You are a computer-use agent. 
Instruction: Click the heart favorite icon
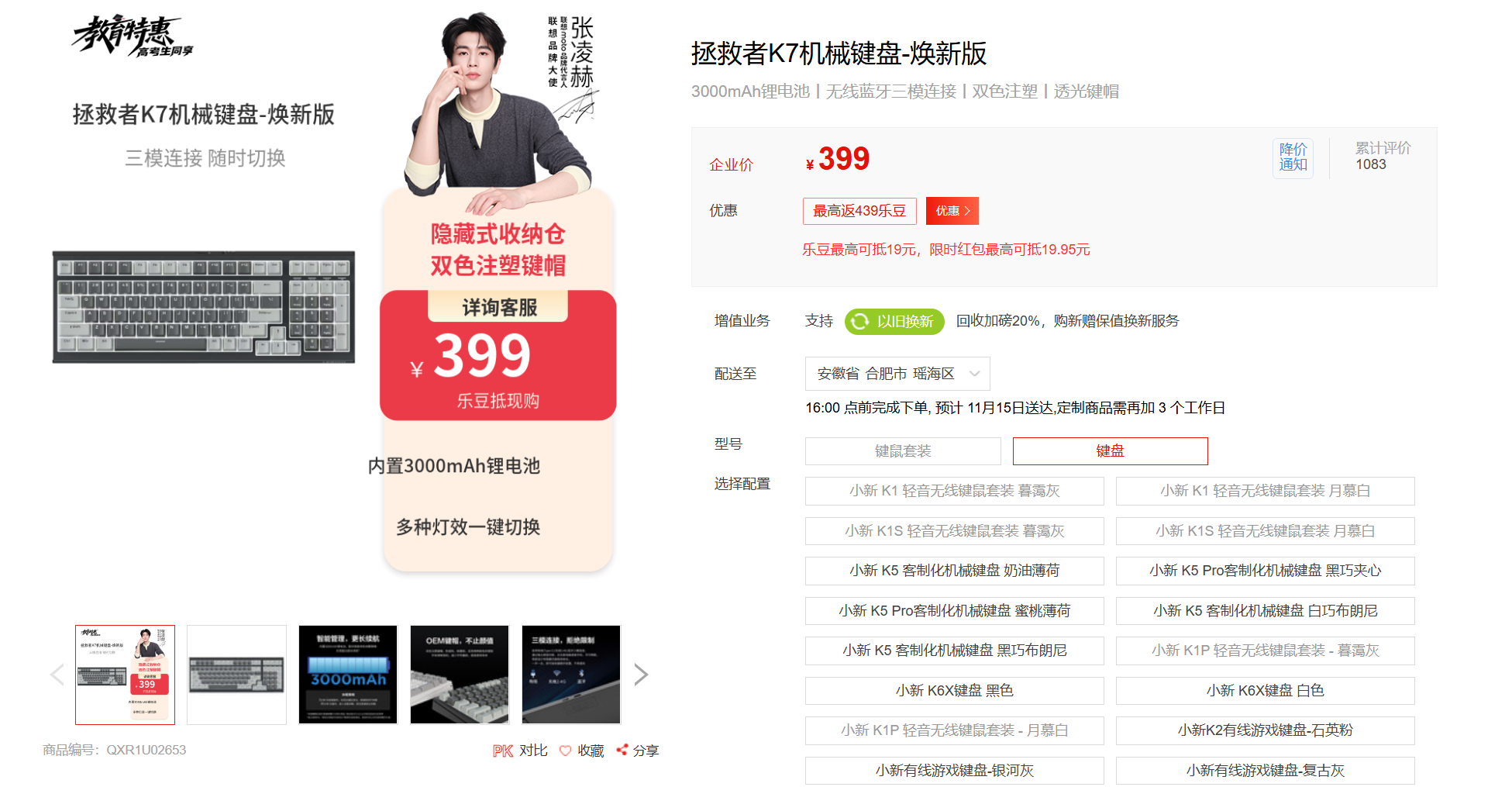tap(565, 751)
